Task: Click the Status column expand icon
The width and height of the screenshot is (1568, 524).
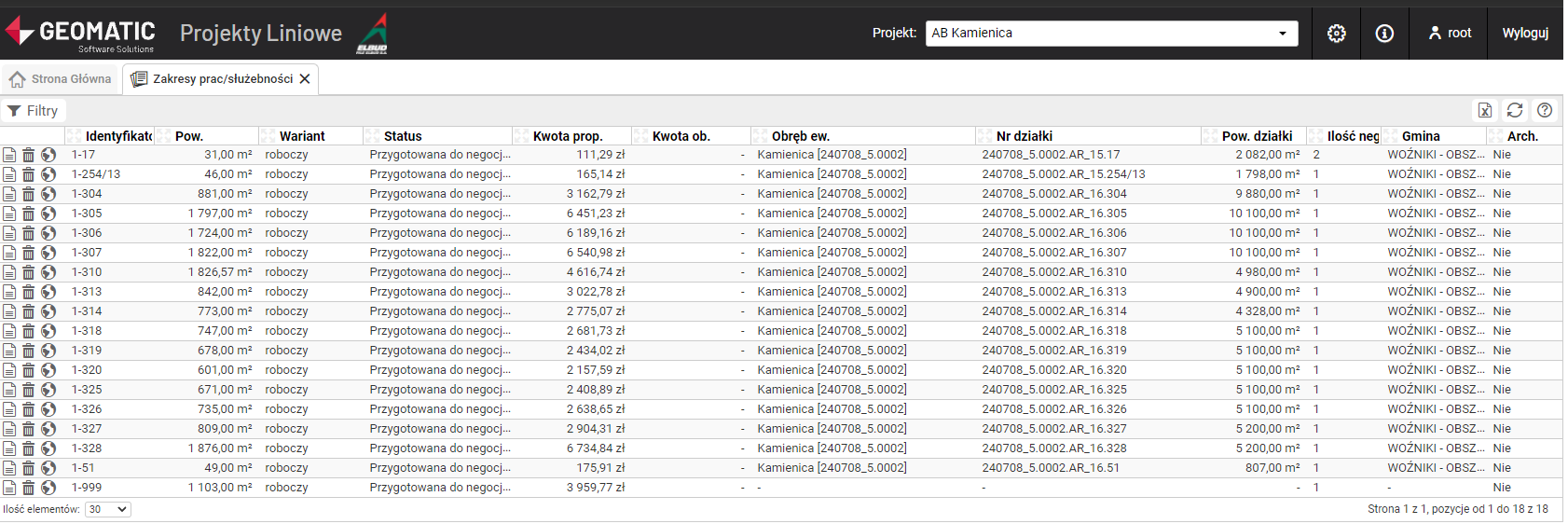Action: [372, 136]
